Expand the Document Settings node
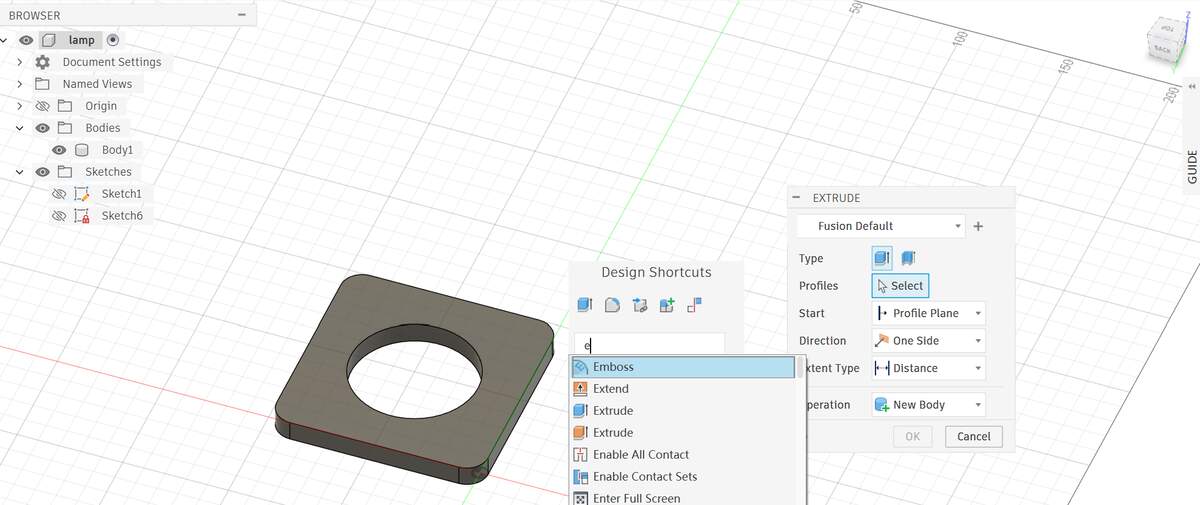The width and height of the screenshot is (1200, 505). click(x=19, y=62)
